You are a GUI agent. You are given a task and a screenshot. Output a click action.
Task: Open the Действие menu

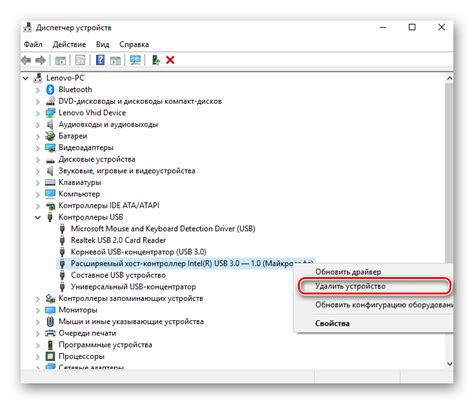[69, 44]
